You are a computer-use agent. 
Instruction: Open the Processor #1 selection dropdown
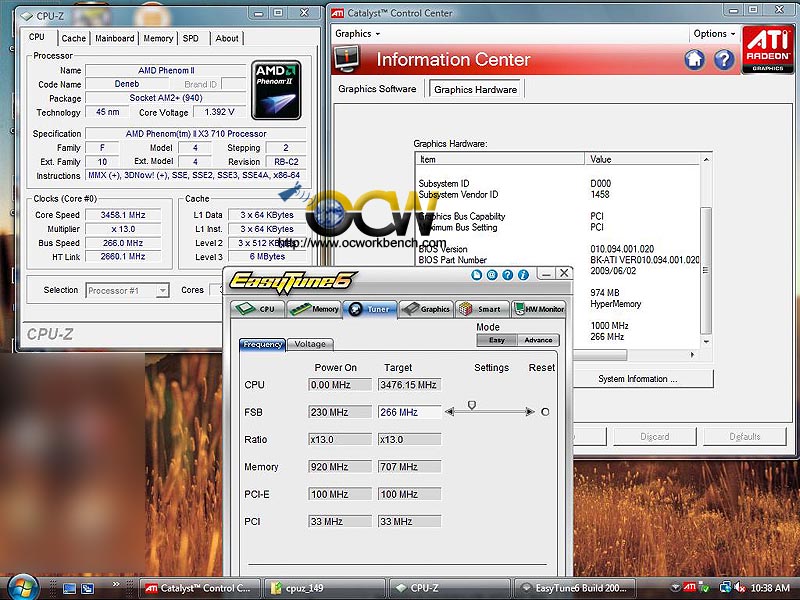(162, 291)
